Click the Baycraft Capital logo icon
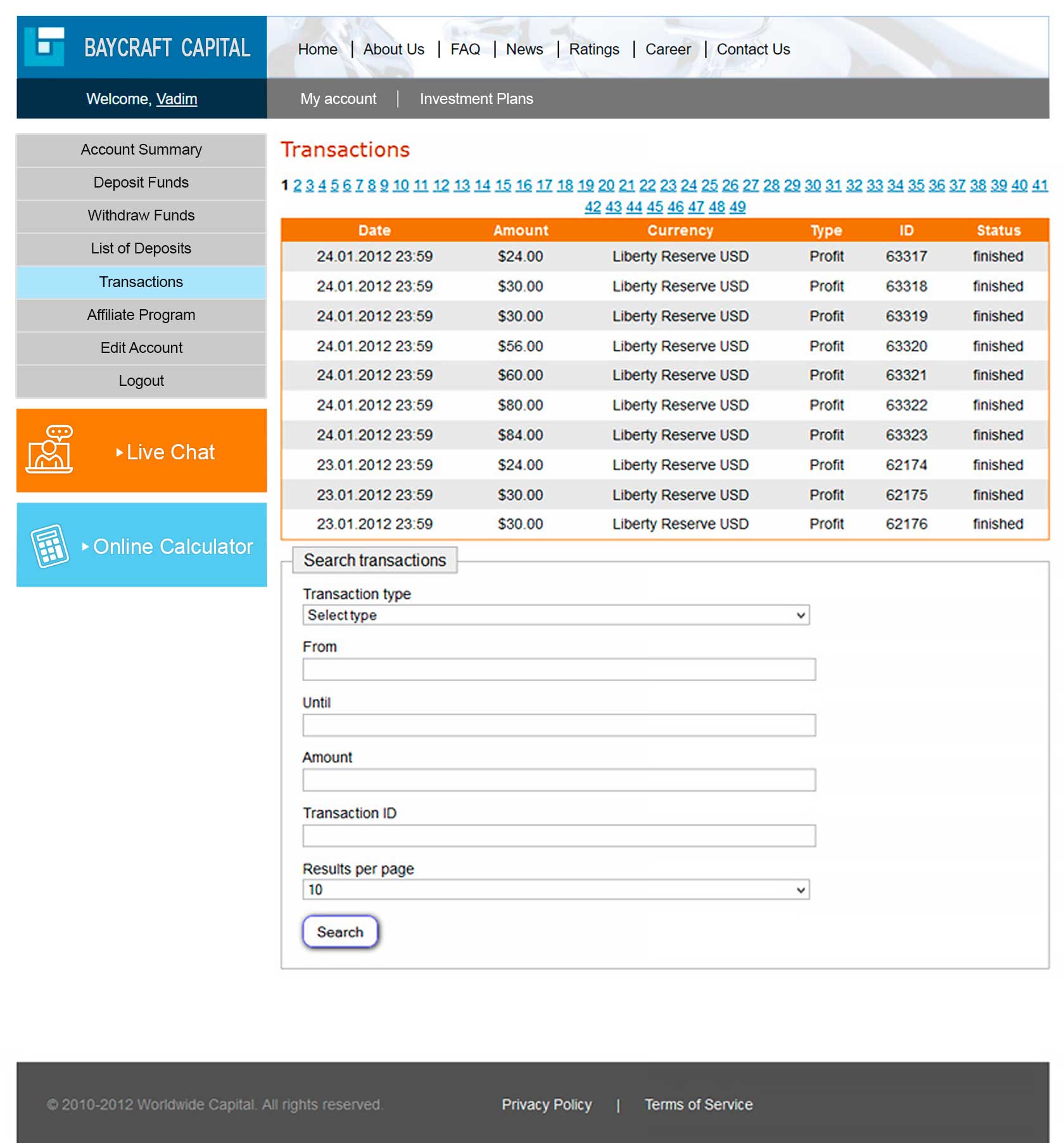Image resolution: width=1064 pixels, height=1143 pixels. click(44, 47)
